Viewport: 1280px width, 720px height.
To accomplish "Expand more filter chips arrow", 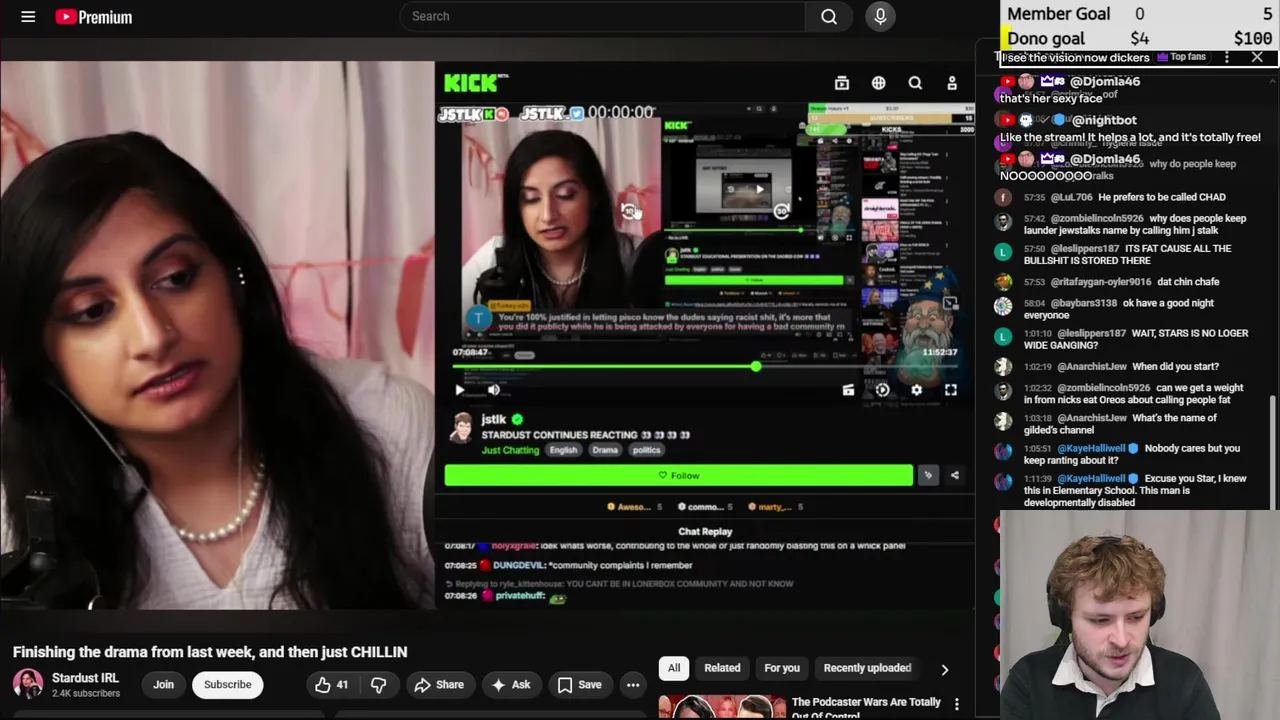I will 944,669.
